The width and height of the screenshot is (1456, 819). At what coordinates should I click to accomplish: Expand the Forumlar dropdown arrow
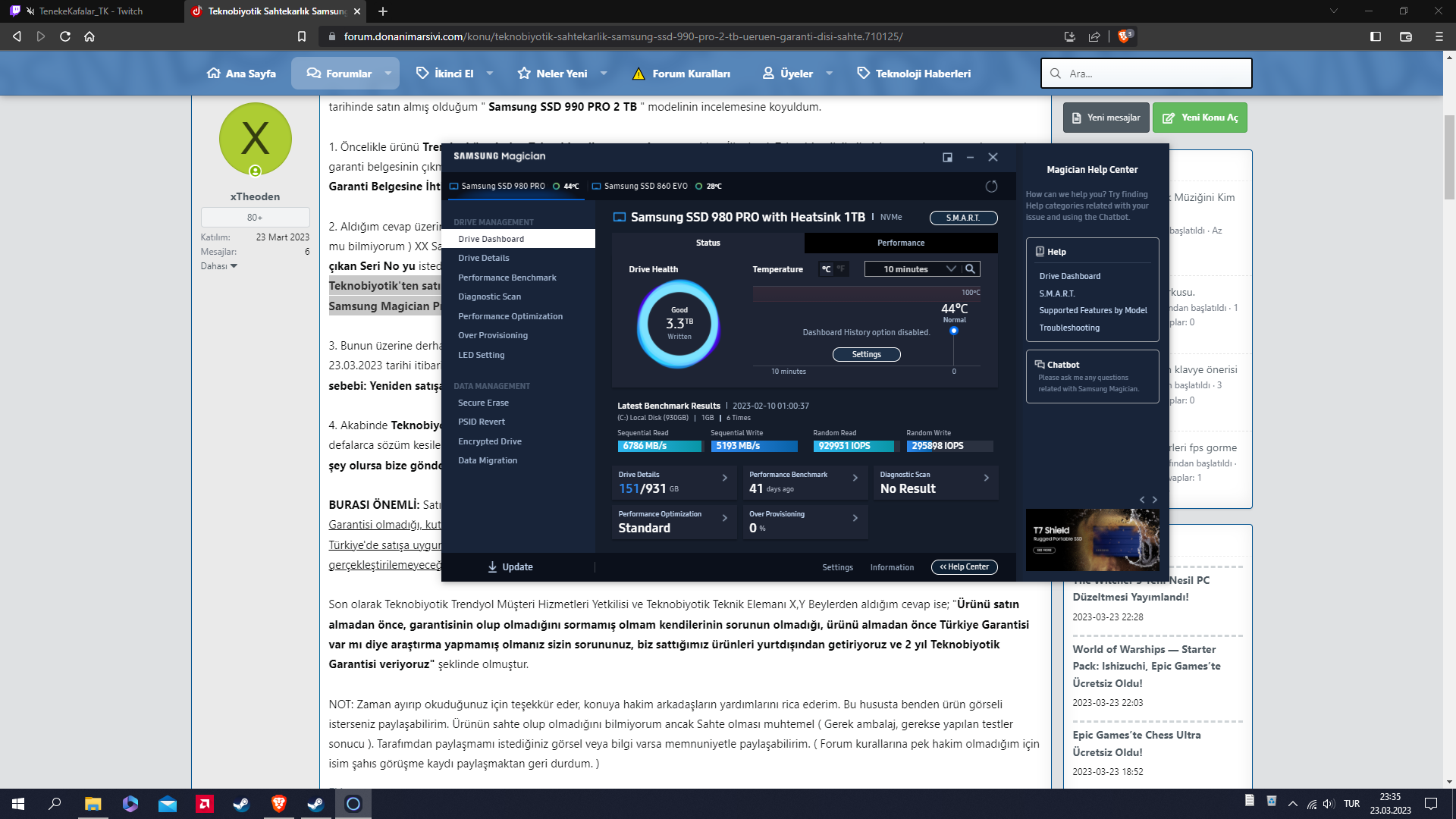click(388, 74)
